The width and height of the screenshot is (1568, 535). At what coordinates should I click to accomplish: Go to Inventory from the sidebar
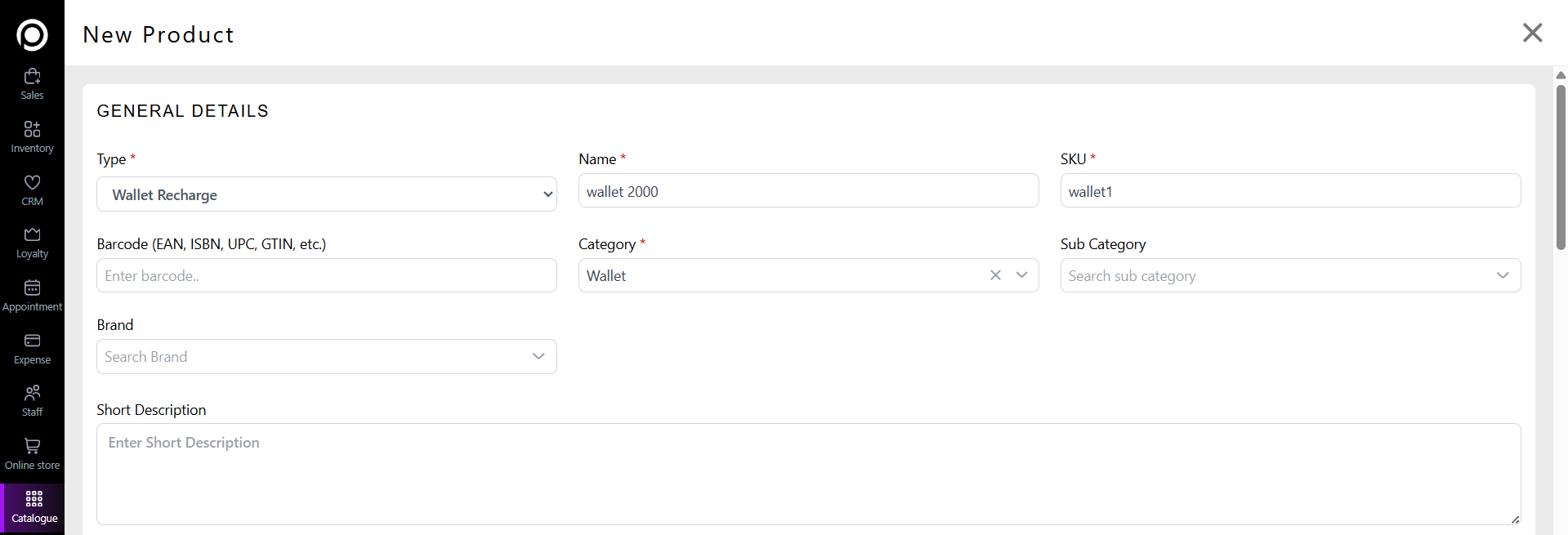(x=32, y=137)
